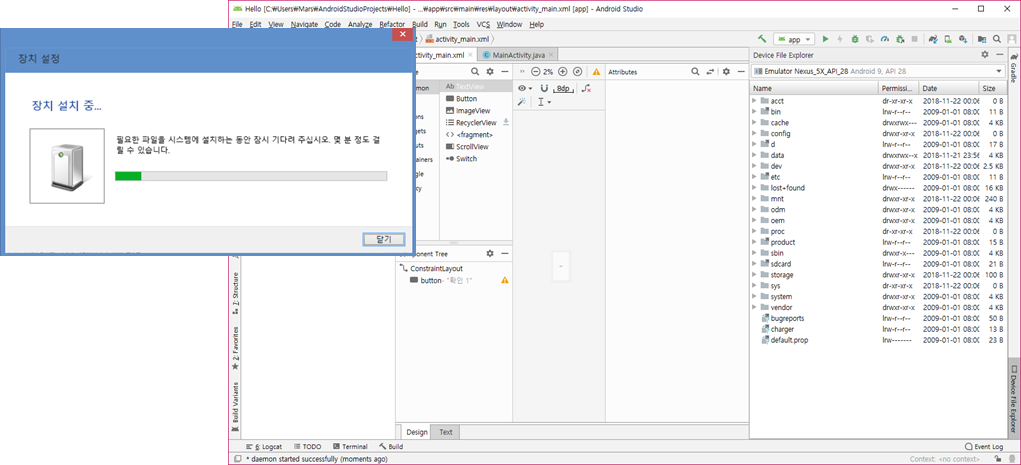1021x465 pixels.
Task: Toggle the Autoconnect magnet icon
Action: 544,88
